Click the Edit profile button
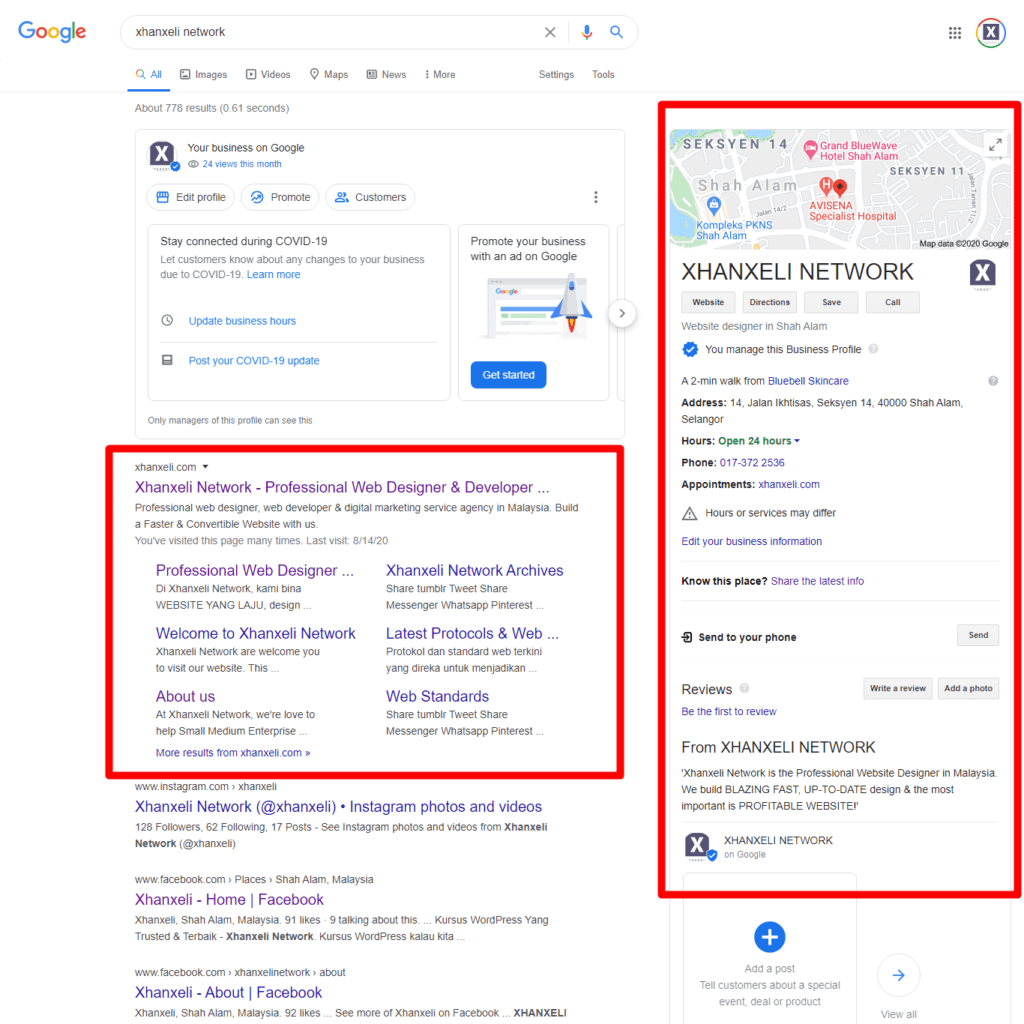The image size is (1024, 1024). tap(191, 197)
